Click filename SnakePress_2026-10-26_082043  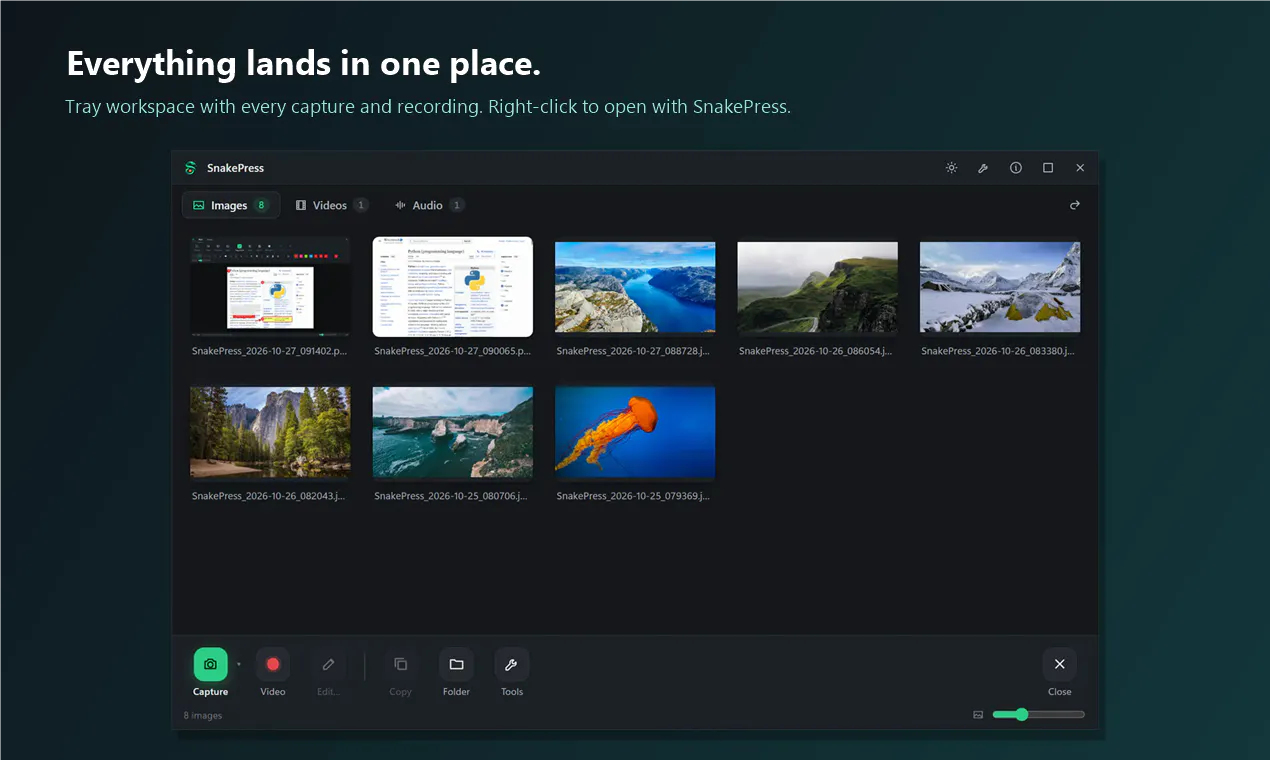270,496
